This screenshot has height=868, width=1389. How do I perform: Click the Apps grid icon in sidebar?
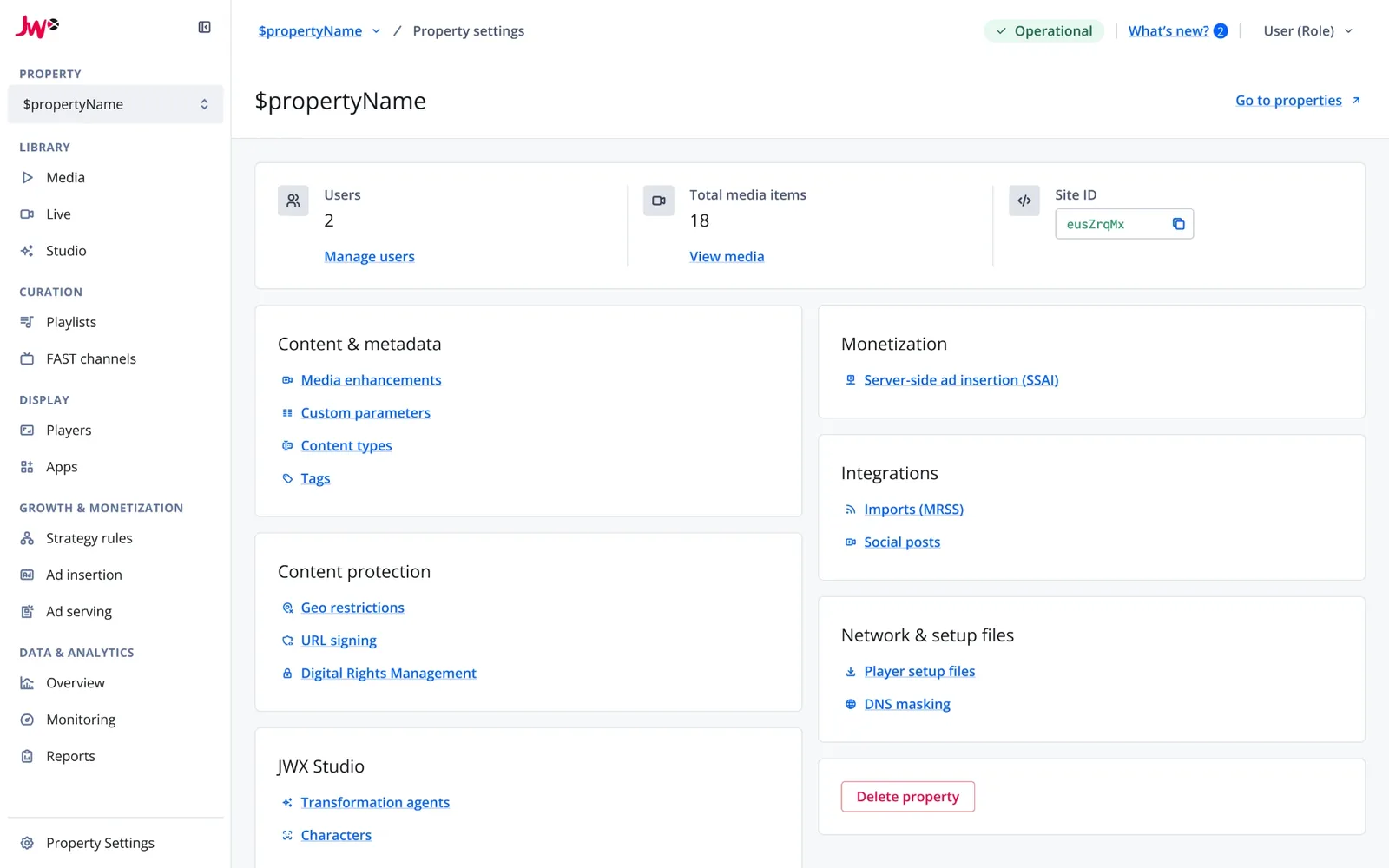[28, 467]
